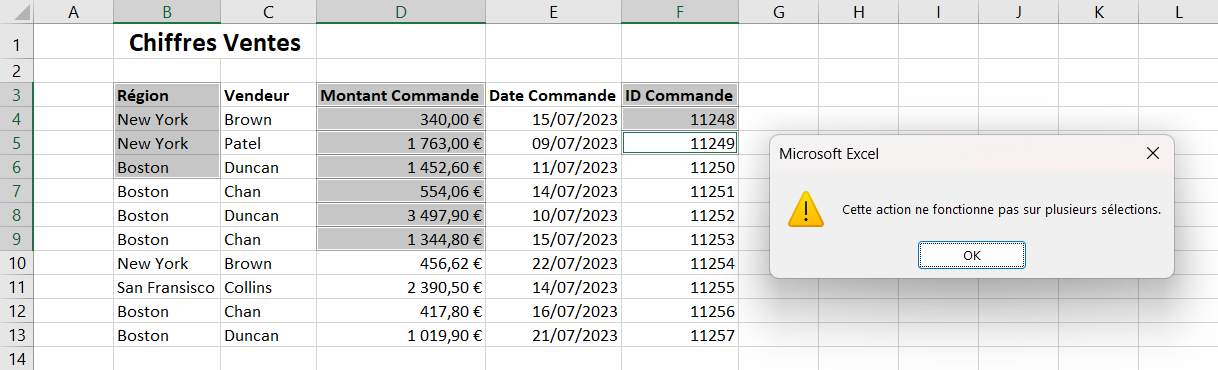Select the amount cell 554,06 €
The height and width of the screenshot is (370, 1218).
(x=401, y=191)
